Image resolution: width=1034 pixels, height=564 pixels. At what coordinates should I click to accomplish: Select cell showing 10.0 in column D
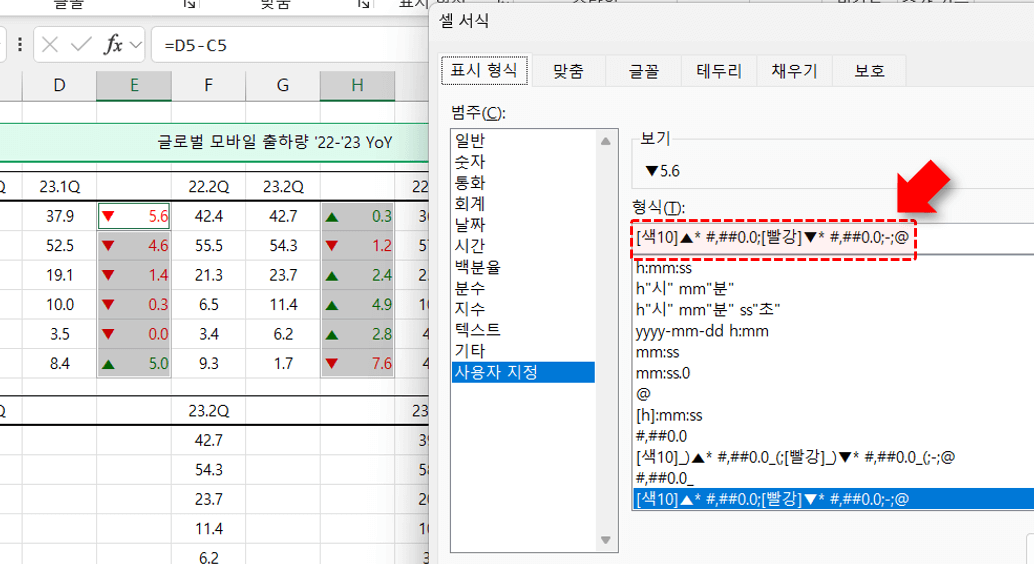pyautogui.click(x=59, y=305)
